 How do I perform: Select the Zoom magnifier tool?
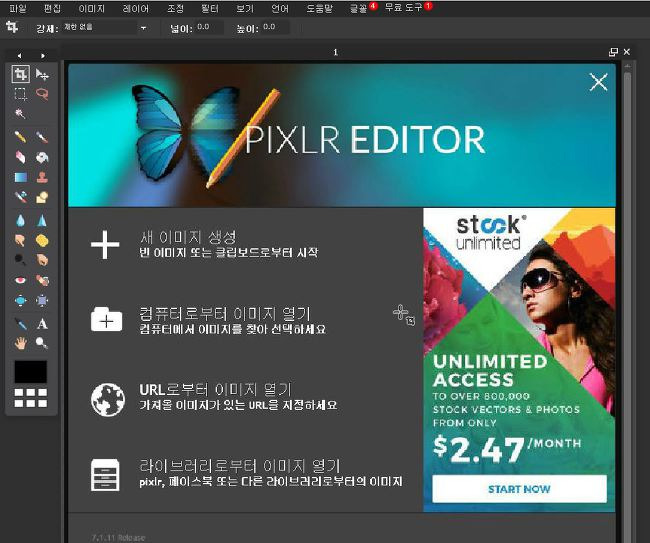[x=42, y=343]
